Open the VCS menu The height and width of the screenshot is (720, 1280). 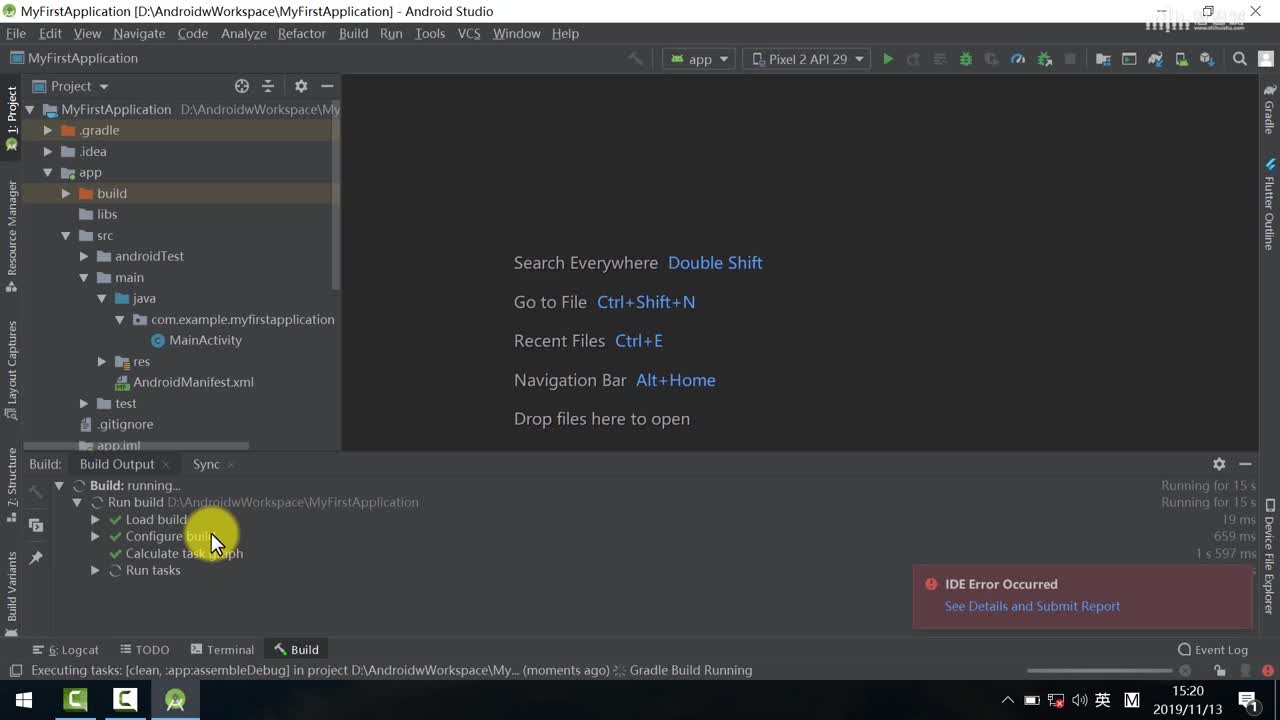[469, 33]
